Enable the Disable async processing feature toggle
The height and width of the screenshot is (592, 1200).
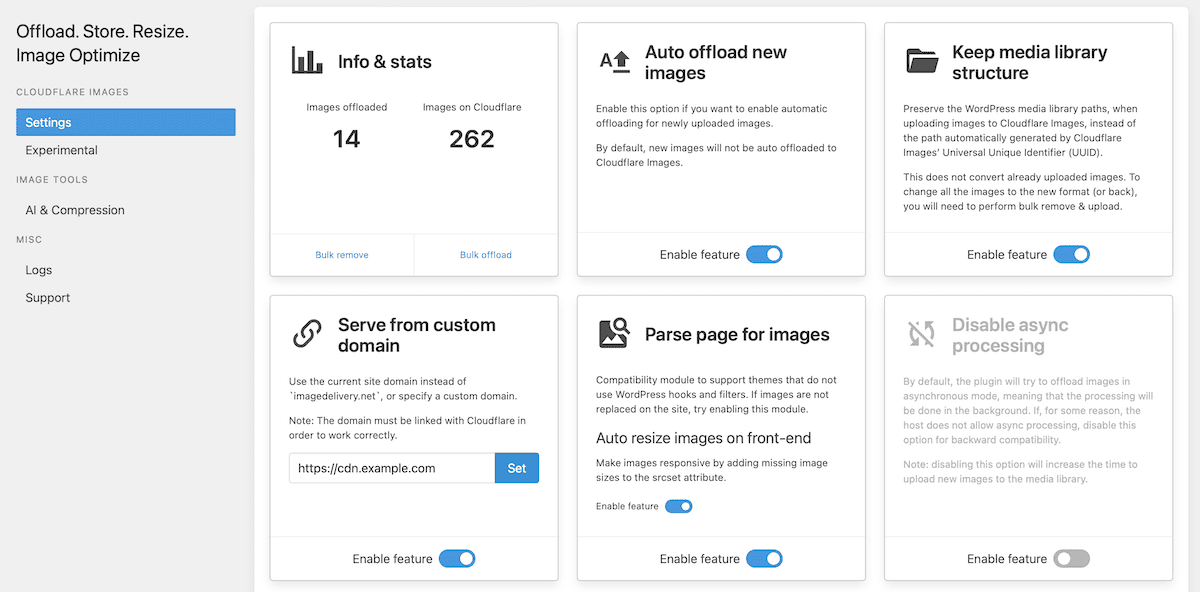coord(1071,559)
